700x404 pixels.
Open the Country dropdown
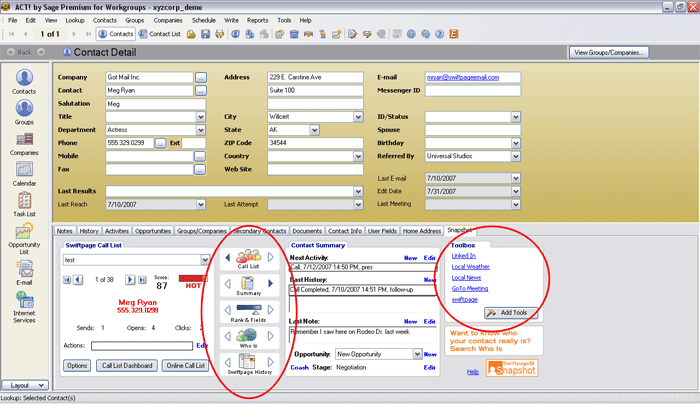click(x=358, y=156)
